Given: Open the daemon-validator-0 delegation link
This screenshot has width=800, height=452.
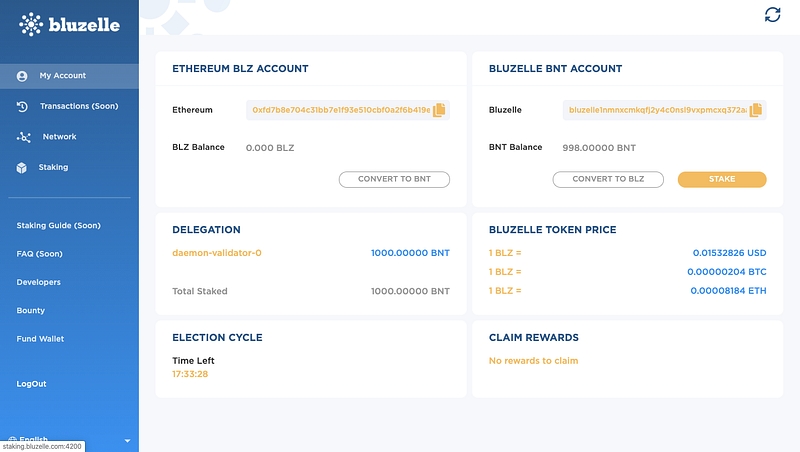Looking at the screenshot, I should 217,253.
